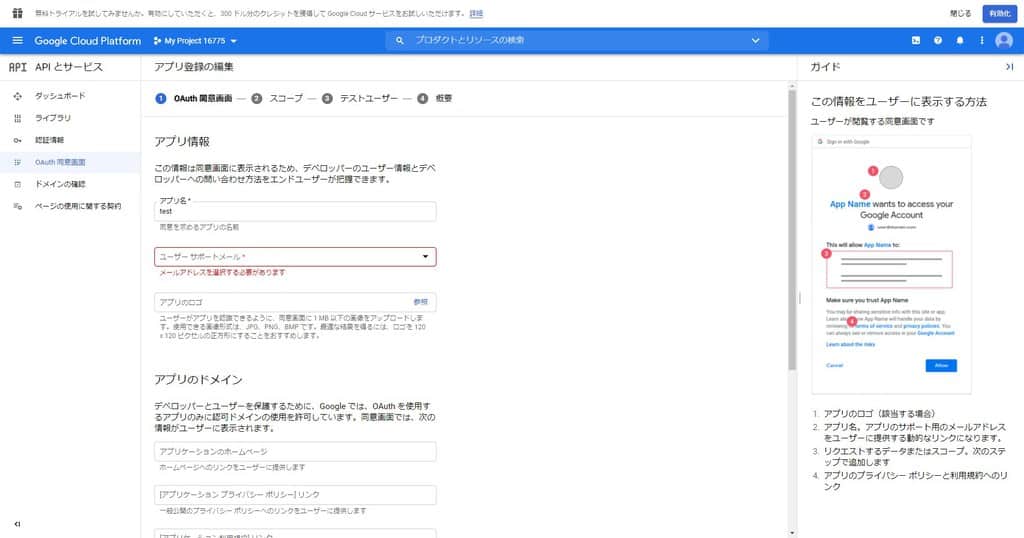1024x538 pixels.
Task: Go to 認証情報 in sidebar
Action: tap(50, 140)
